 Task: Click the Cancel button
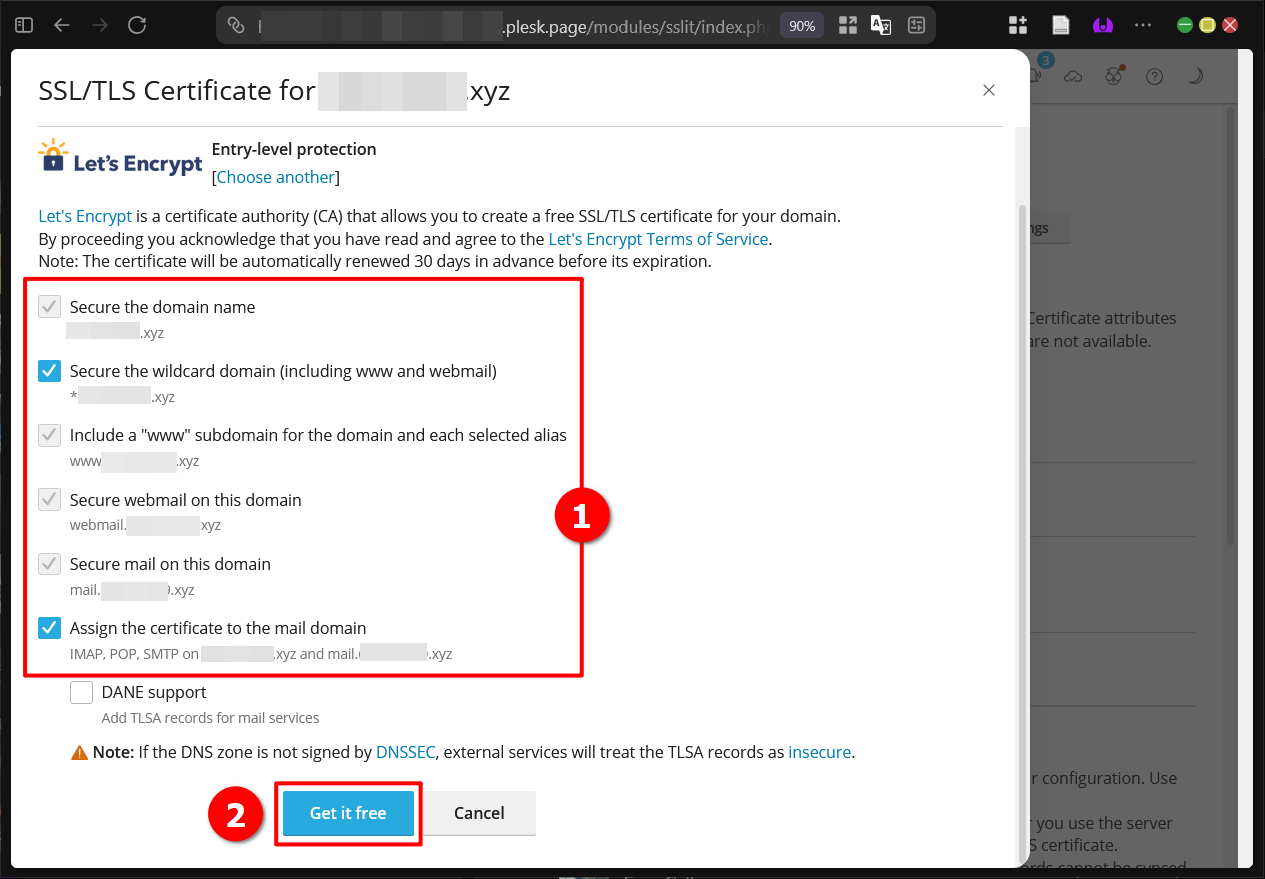click(x=479, y=813)
